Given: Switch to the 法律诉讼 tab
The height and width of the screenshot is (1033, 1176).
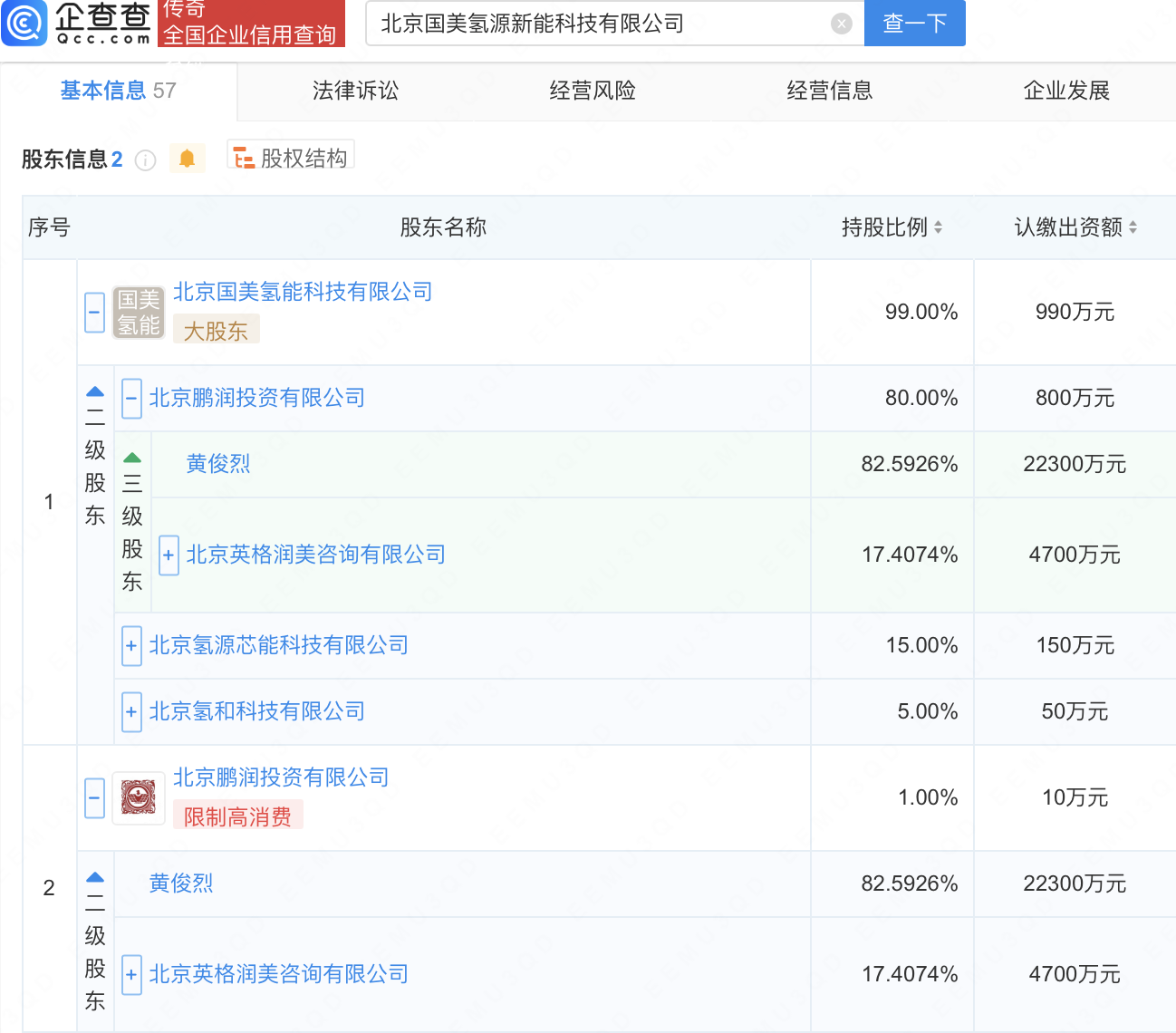Looking at the screenshot, I should (355, 91).
